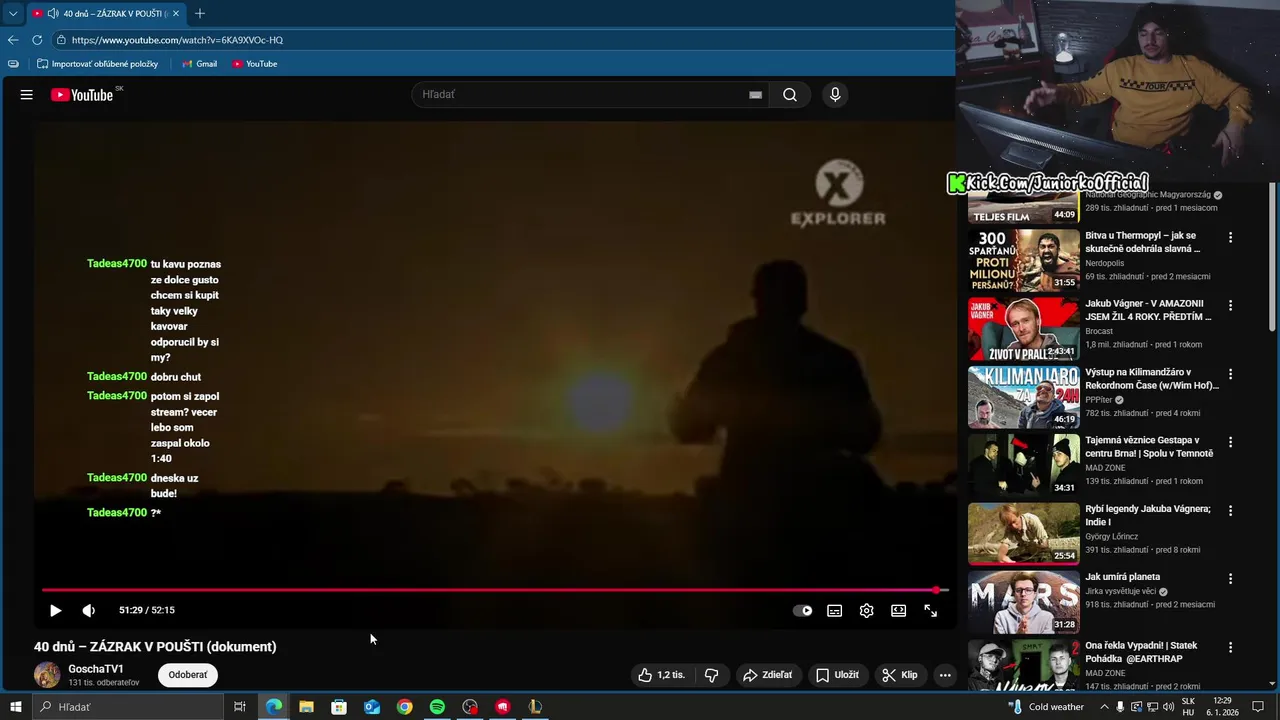
Task: Save the video with Uložiť
Action: click(837, 675)
